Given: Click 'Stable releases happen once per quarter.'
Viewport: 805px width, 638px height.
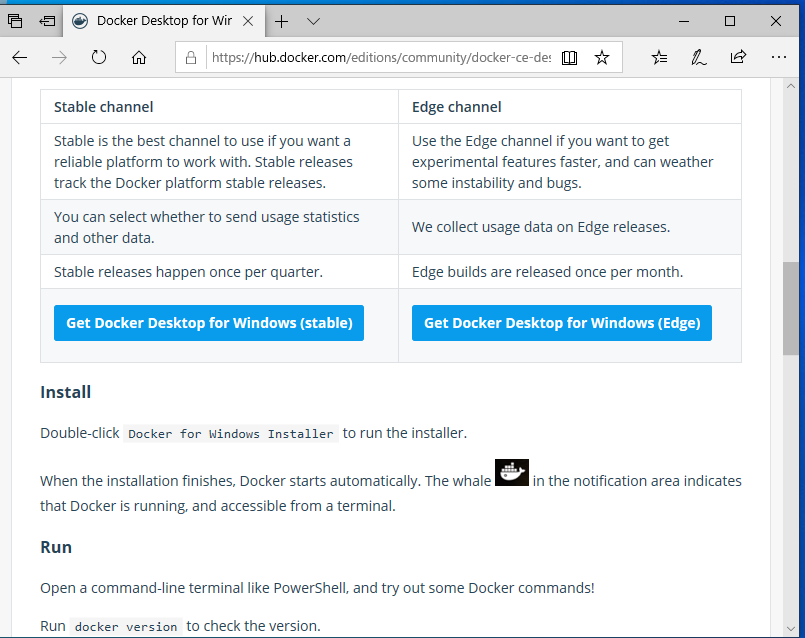Looking at the screenshot, I should (x=188, y=272).
